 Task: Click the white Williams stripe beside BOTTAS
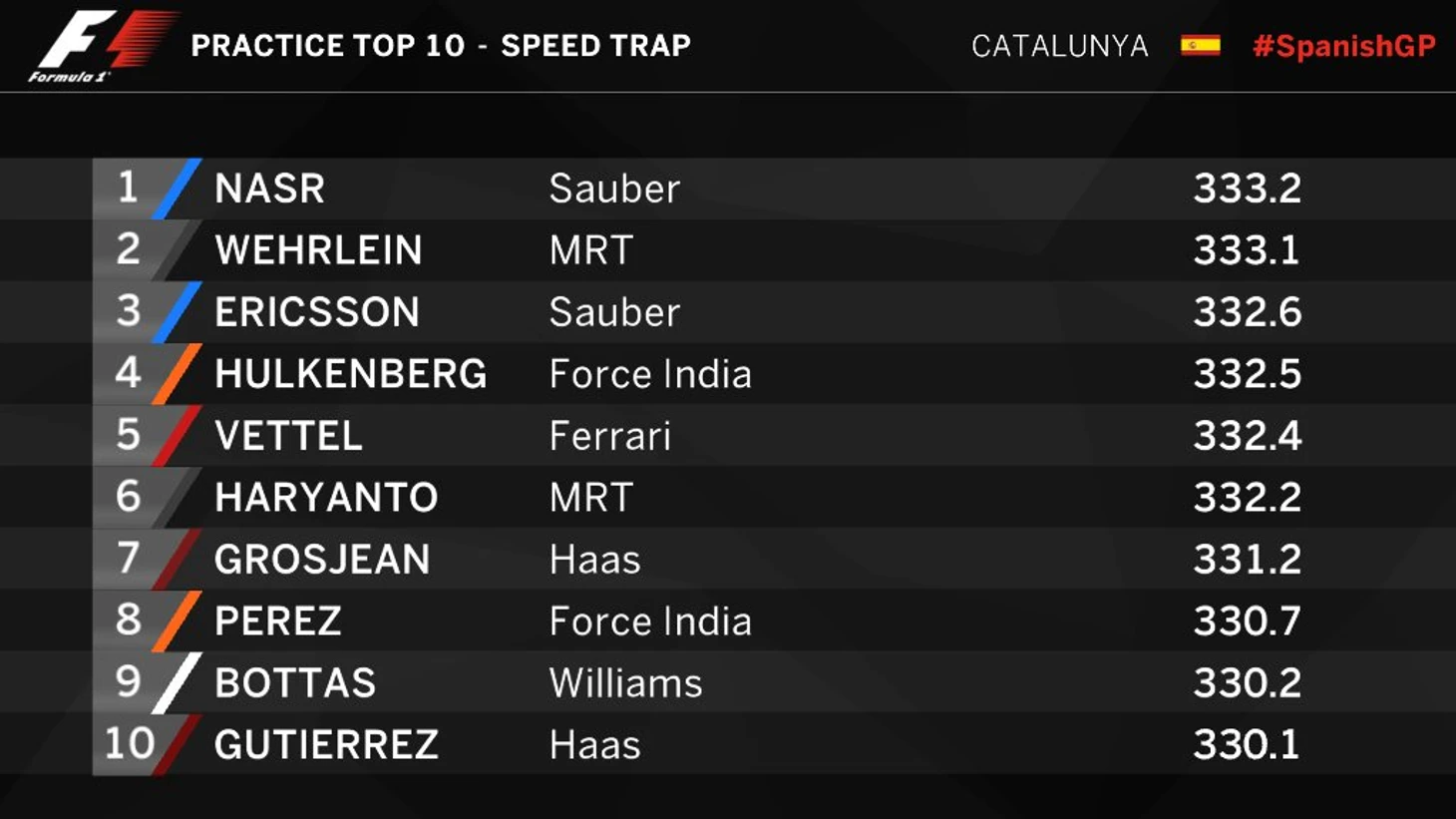point(177,683)
